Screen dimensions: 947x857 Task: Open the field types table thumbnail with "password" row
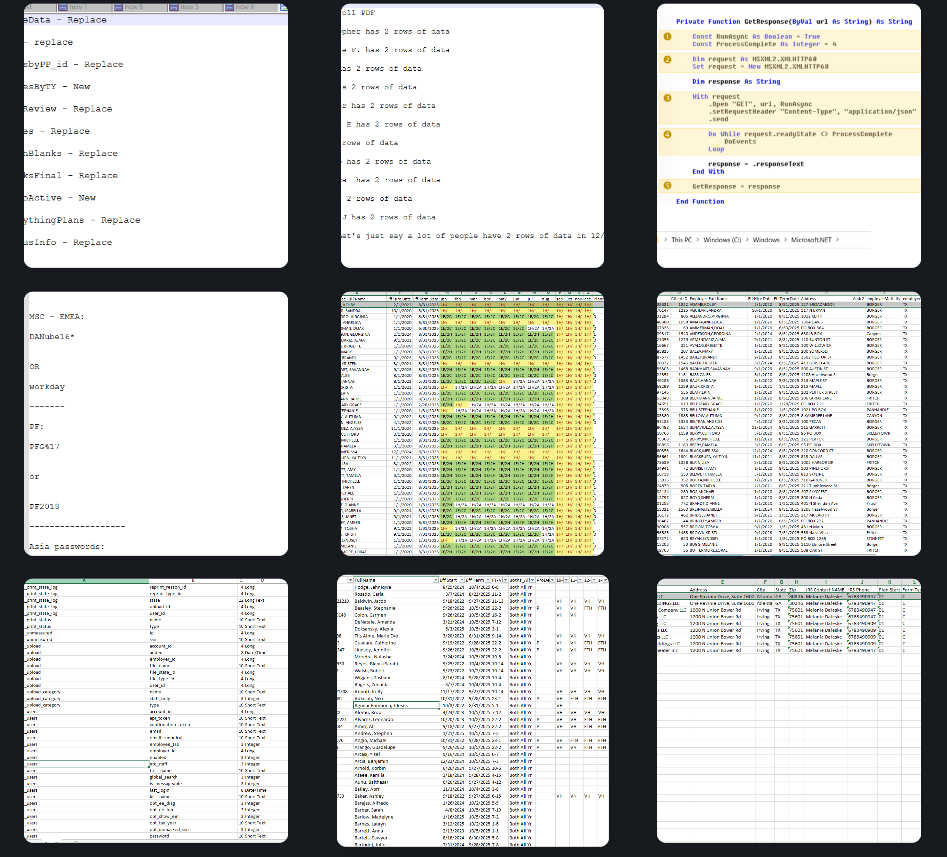tap(155, 710)
